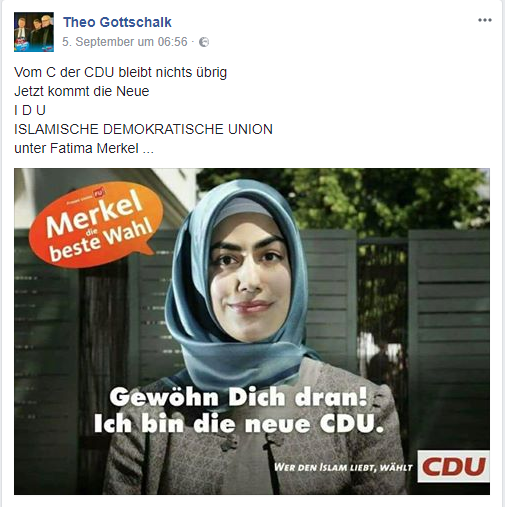505x507 pixels.
Task: Click the 'Jetzt kommt die Neue' text line
Action: [82, 91]
